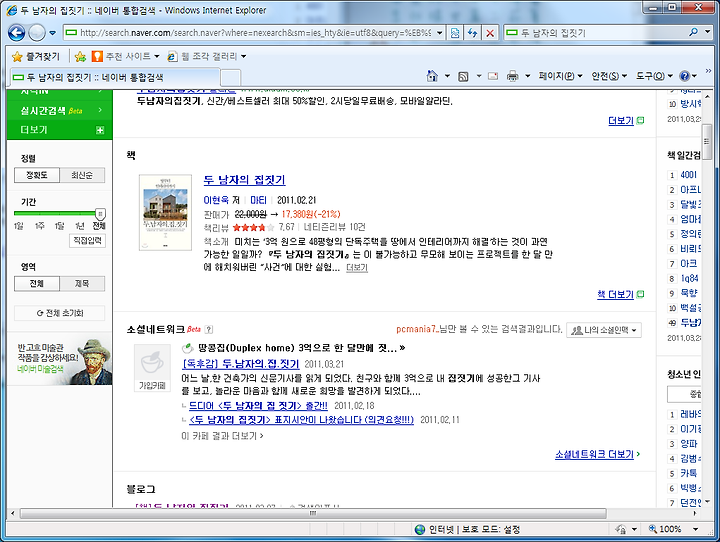Expand the 더보기 plus icon in green sidebar
The height and width of the screenshot is (542, 720).
tap(100, 130)
